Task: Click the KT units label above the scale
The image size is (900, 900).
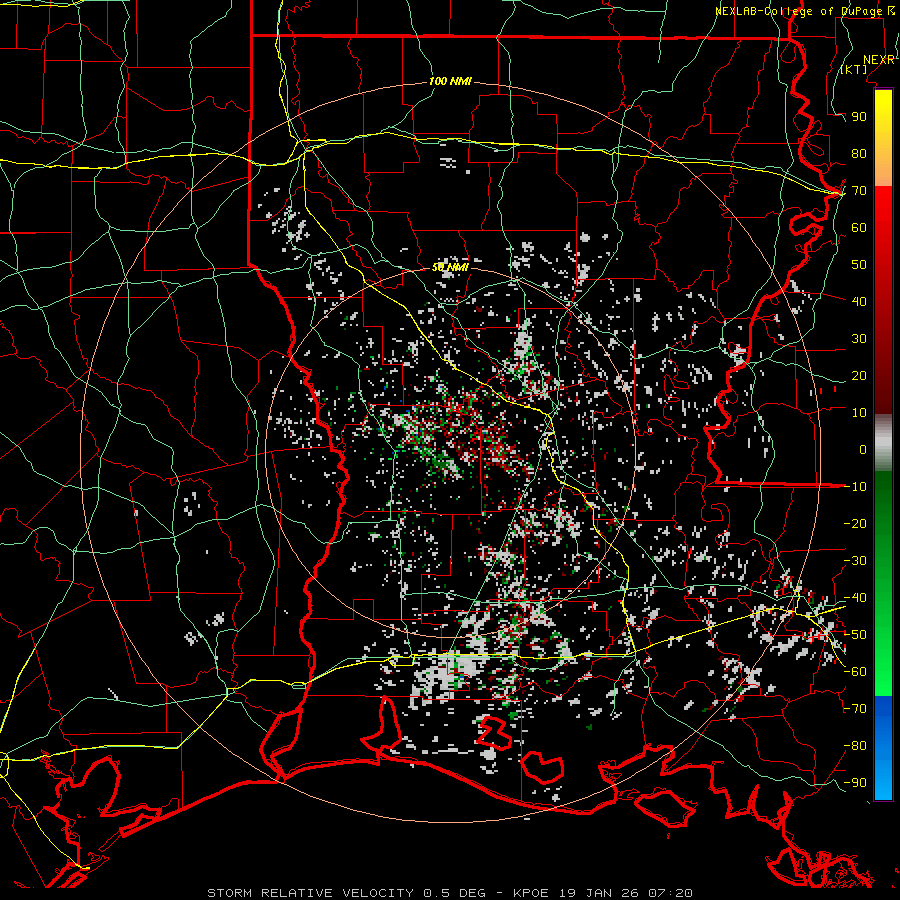Action: tap(854, 69)
